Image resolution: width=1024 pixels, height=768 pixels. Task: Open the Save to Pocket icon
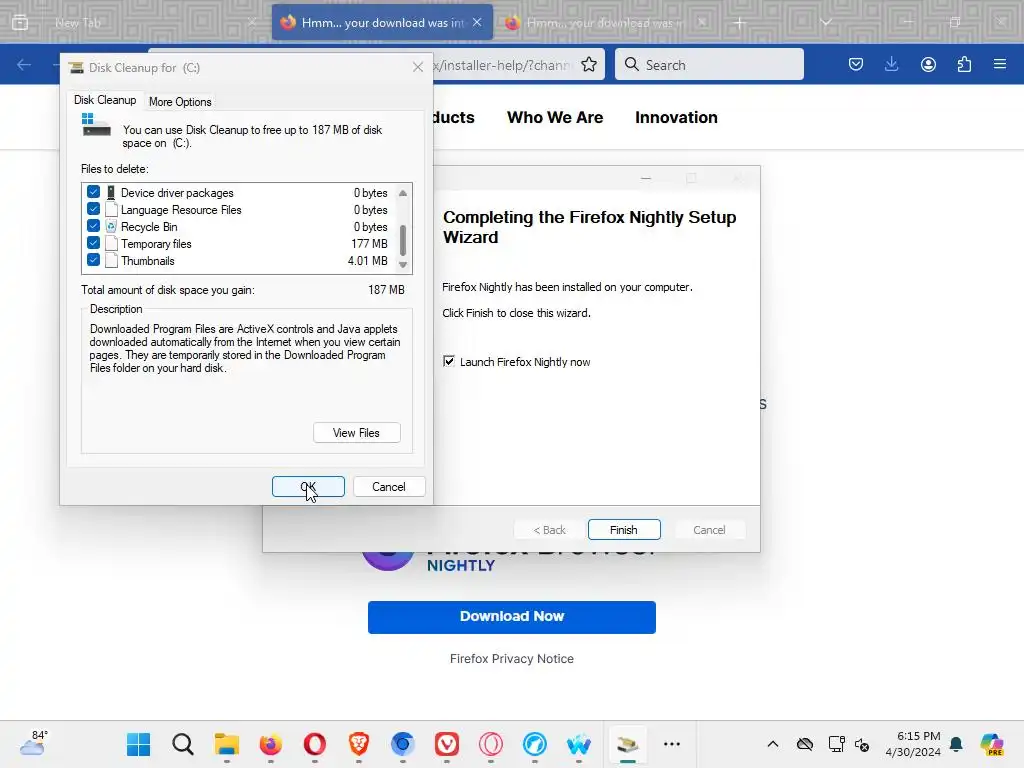(x=856, y=65)
